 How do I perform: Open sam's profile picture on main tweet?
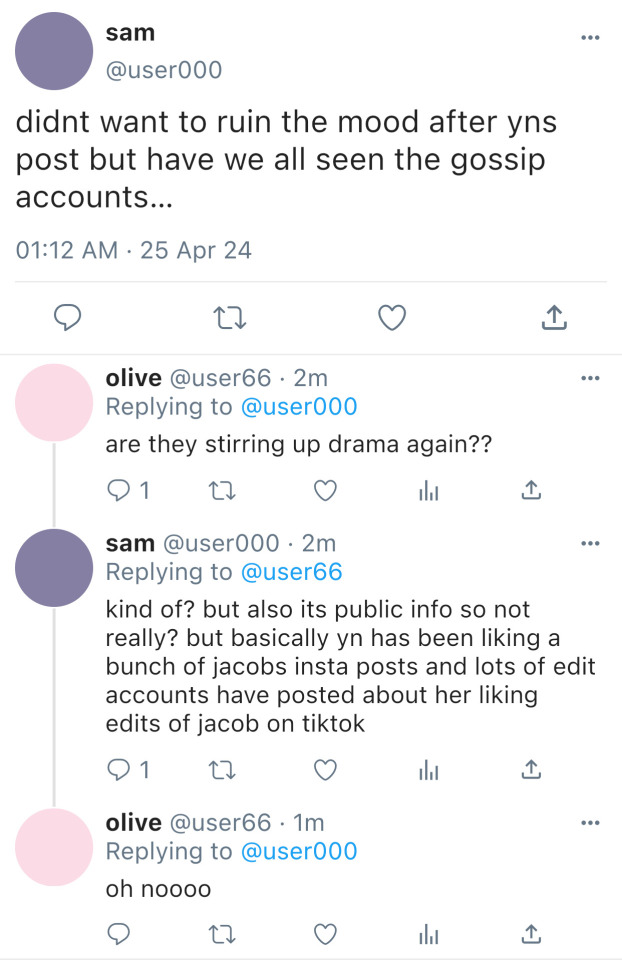pyautogui.click(x=54, y=51)
